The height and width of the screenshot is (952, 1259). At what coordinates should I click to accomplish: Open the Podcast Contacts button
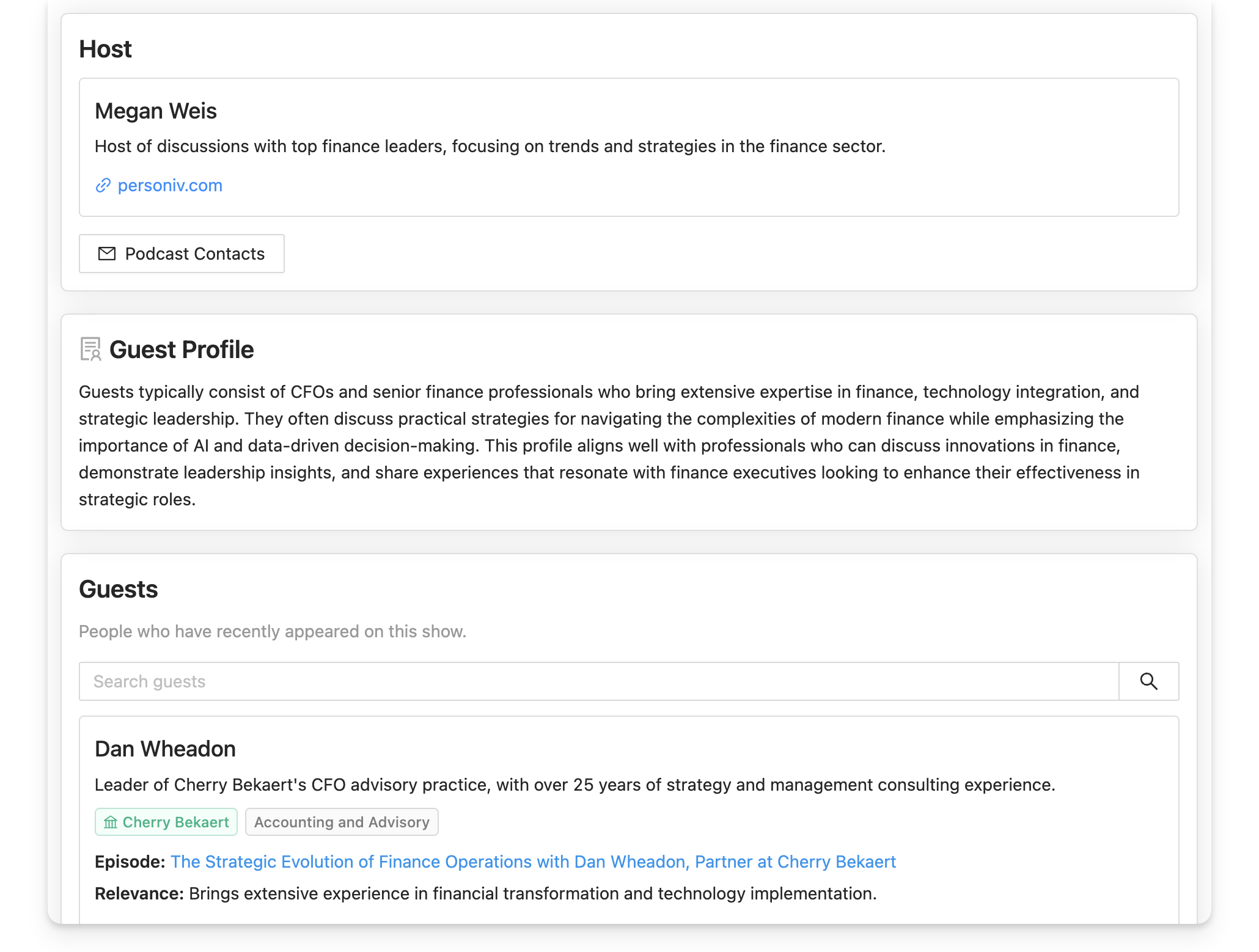tap(182, 254)
